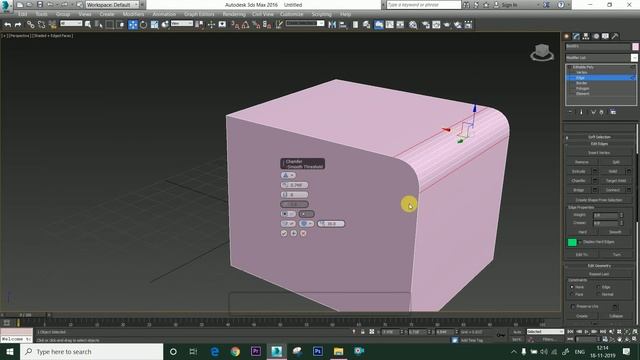
Task: Click the main toolbar Redo arrow
Action: [18, 24]
